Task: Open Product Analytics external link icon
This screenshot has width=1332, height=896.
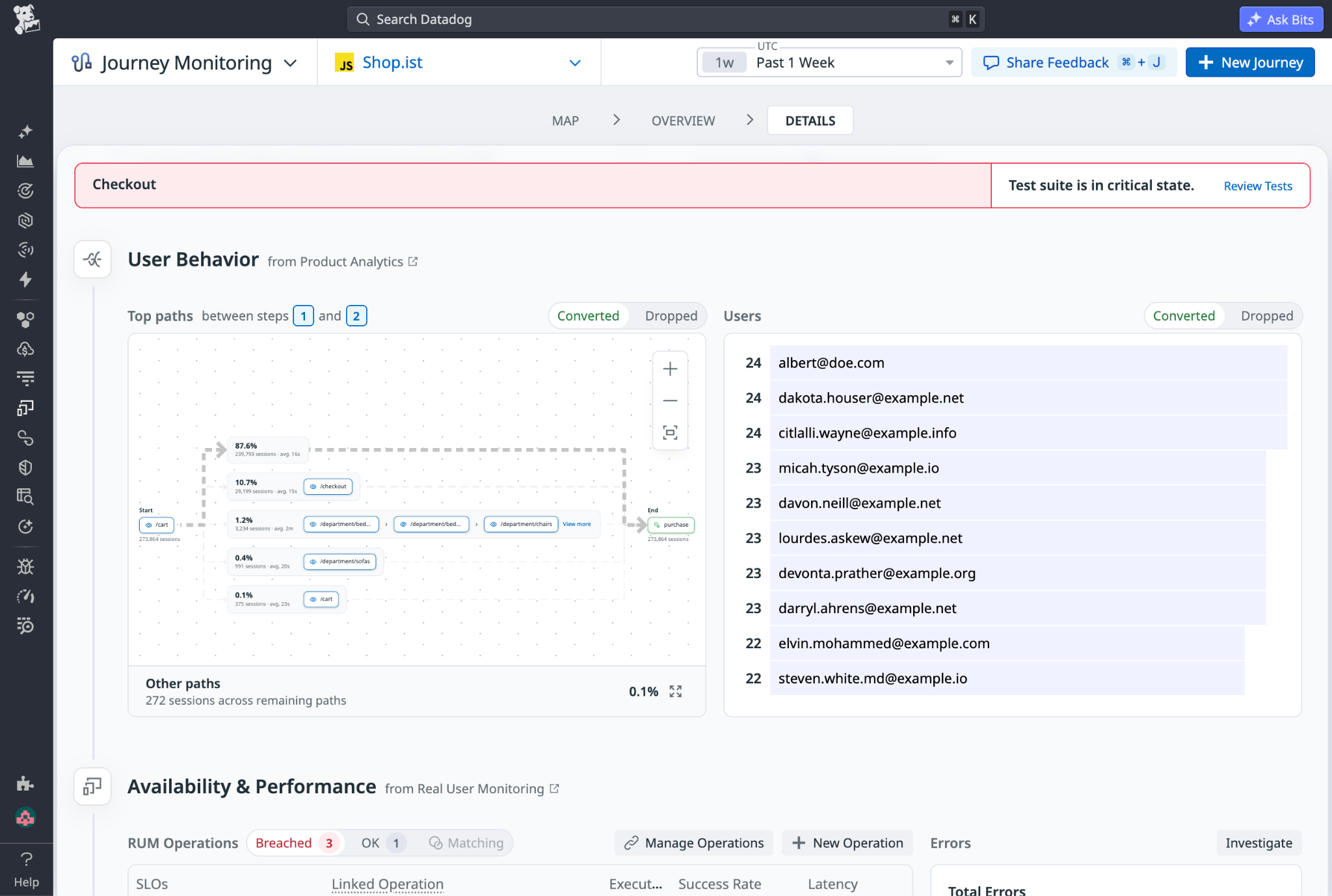Action: (413, 261)
